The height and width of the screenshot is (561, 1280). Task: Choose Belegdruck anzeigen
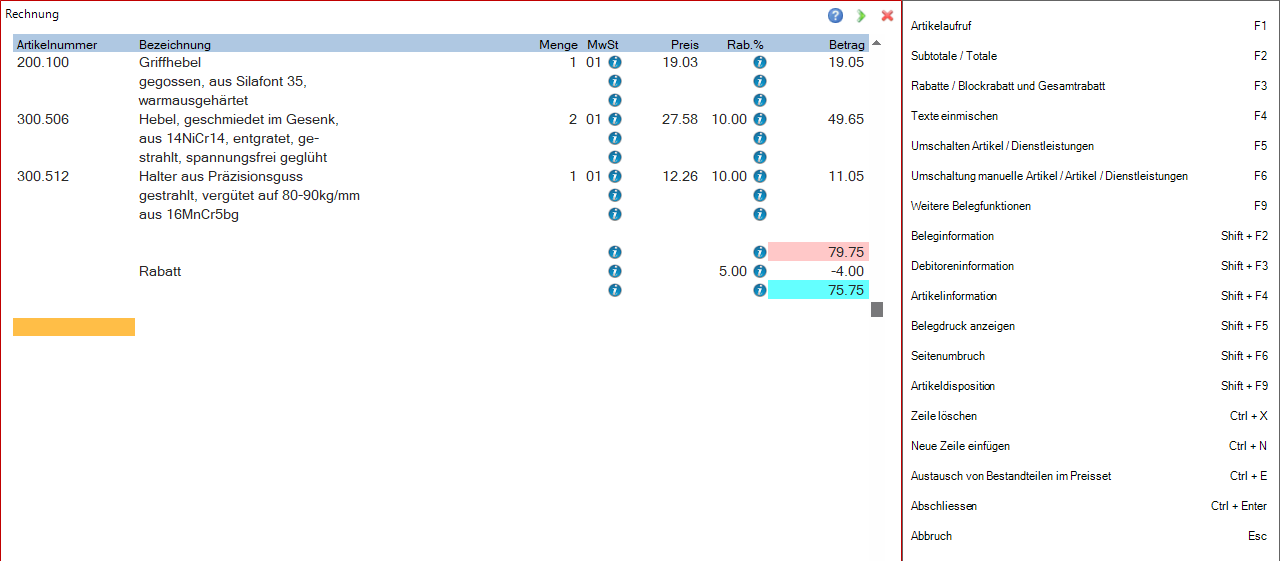click(1089, 326)
